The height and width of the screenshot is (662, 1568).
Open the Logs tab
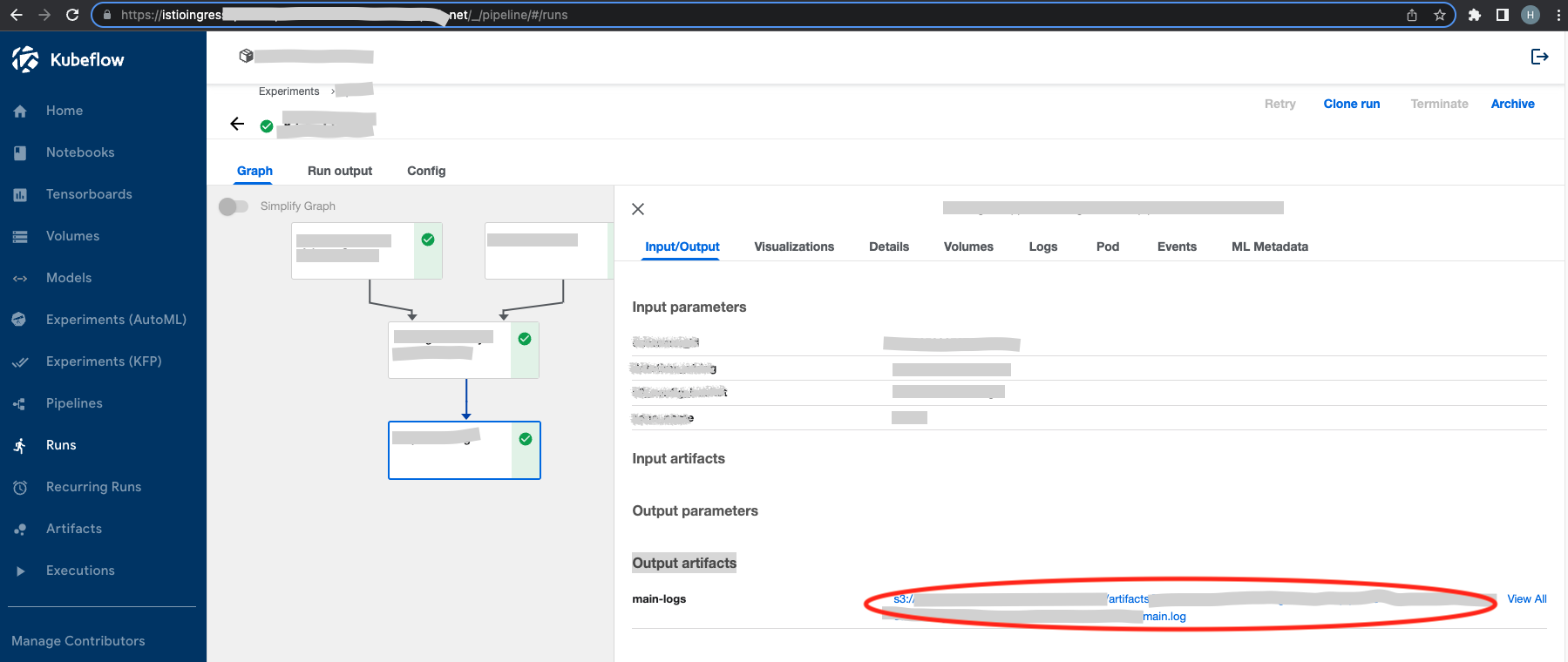click(1043, 247)
